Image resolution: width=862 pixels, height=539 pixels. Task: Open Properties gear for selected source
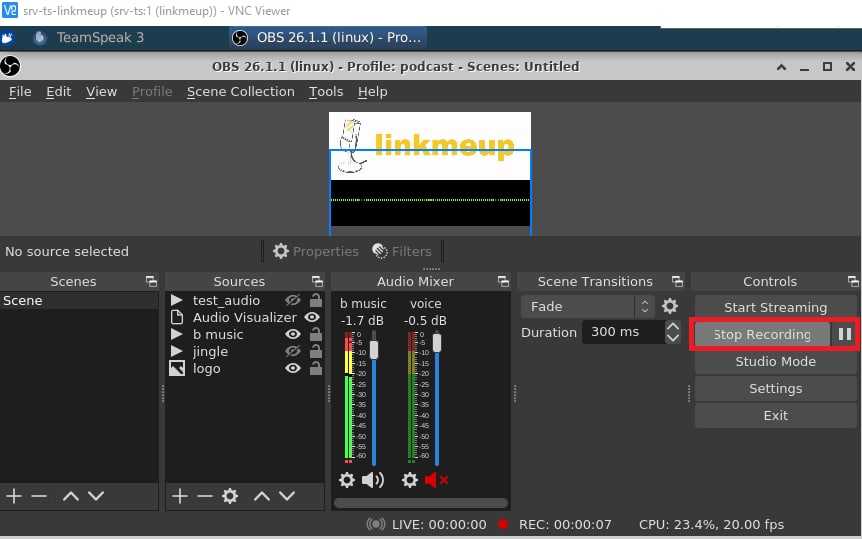(x=281, y=251)
